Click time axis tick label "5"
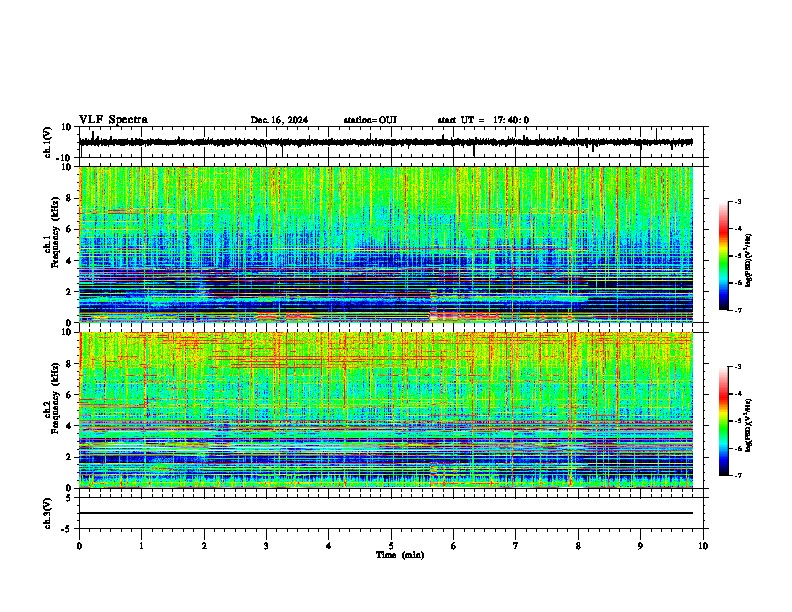 click(x=391, y=546)
